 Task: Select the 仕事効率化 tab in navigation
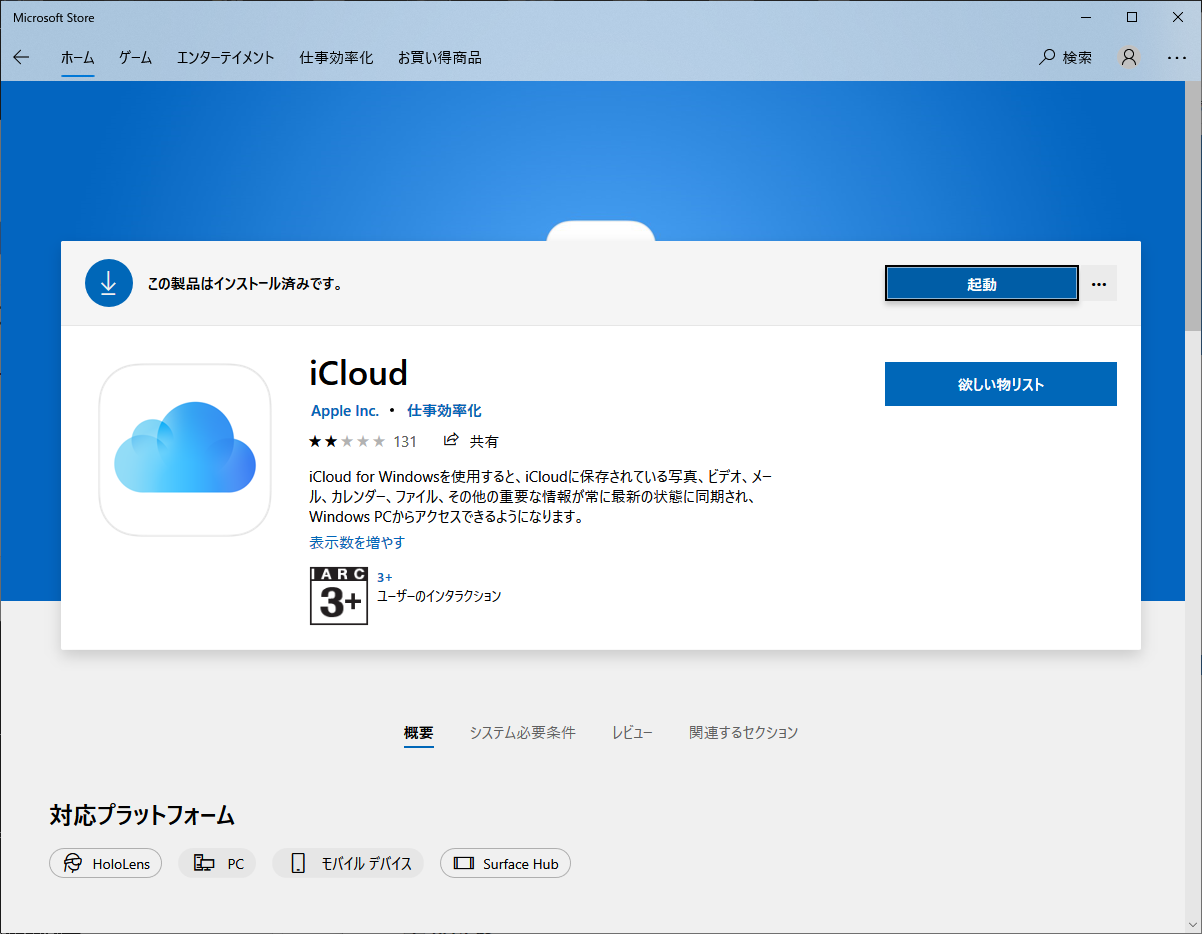pyautogui.click(x=336, y=58)
